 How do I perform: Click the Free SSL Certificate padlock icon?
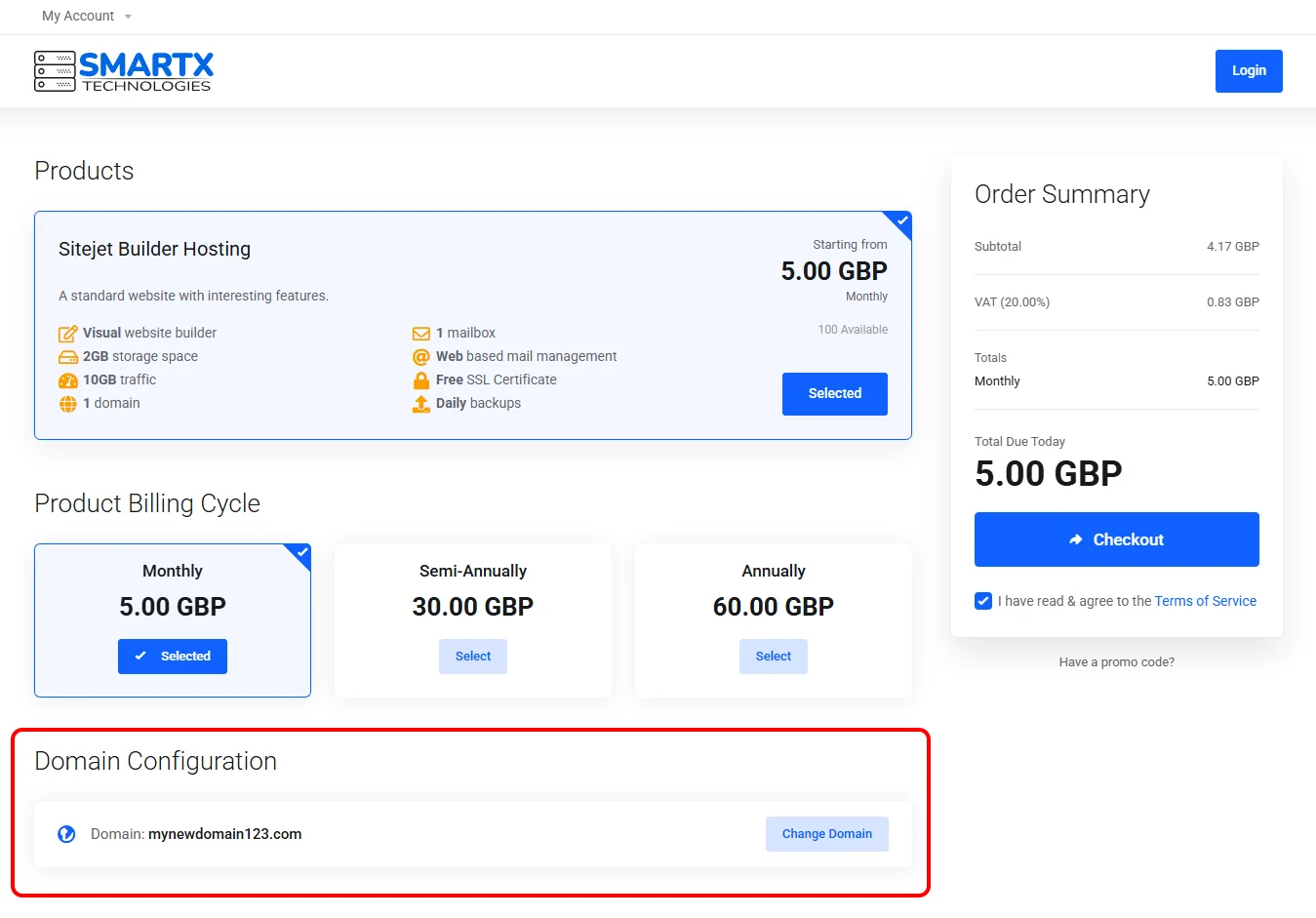tap(421, 380)
